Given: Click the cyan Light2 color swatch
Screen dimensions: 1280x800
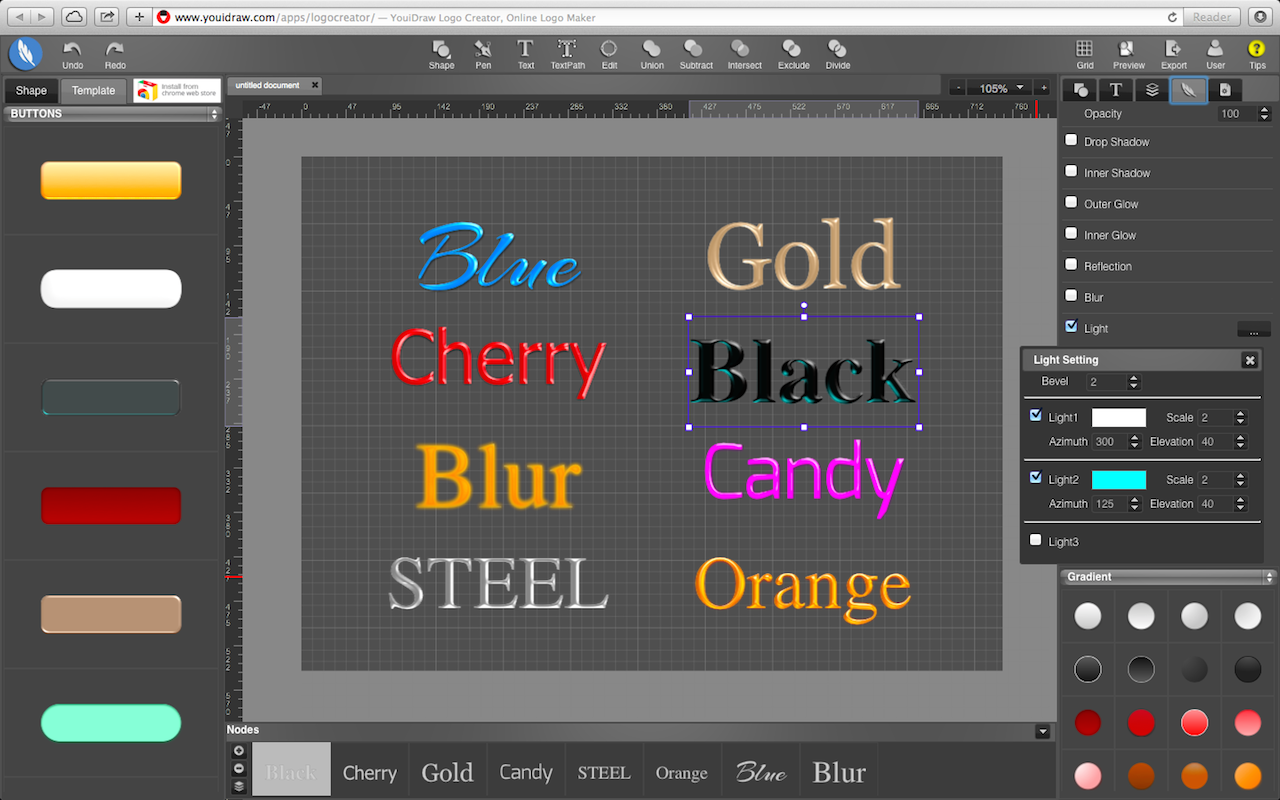Looking at the screenshot, I should click(1120, 479).
